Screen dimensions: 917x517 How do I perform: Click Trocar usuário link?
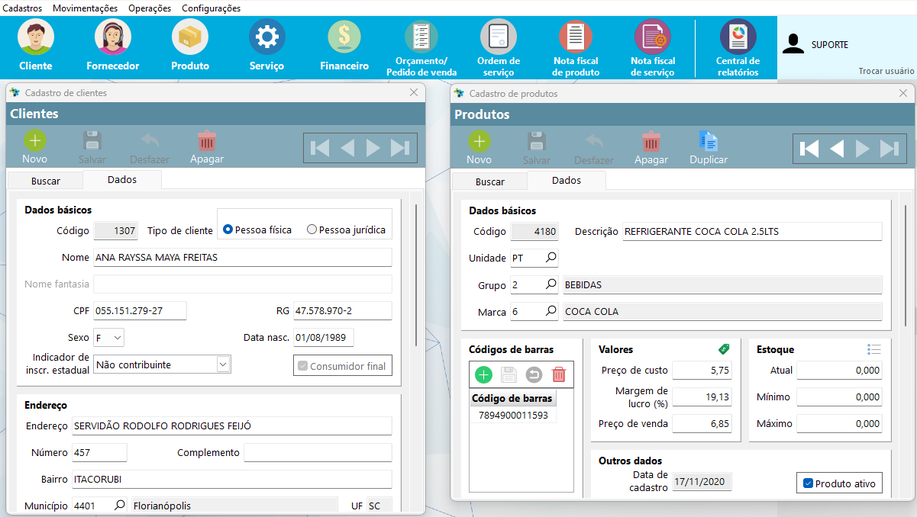coord(885,71)
